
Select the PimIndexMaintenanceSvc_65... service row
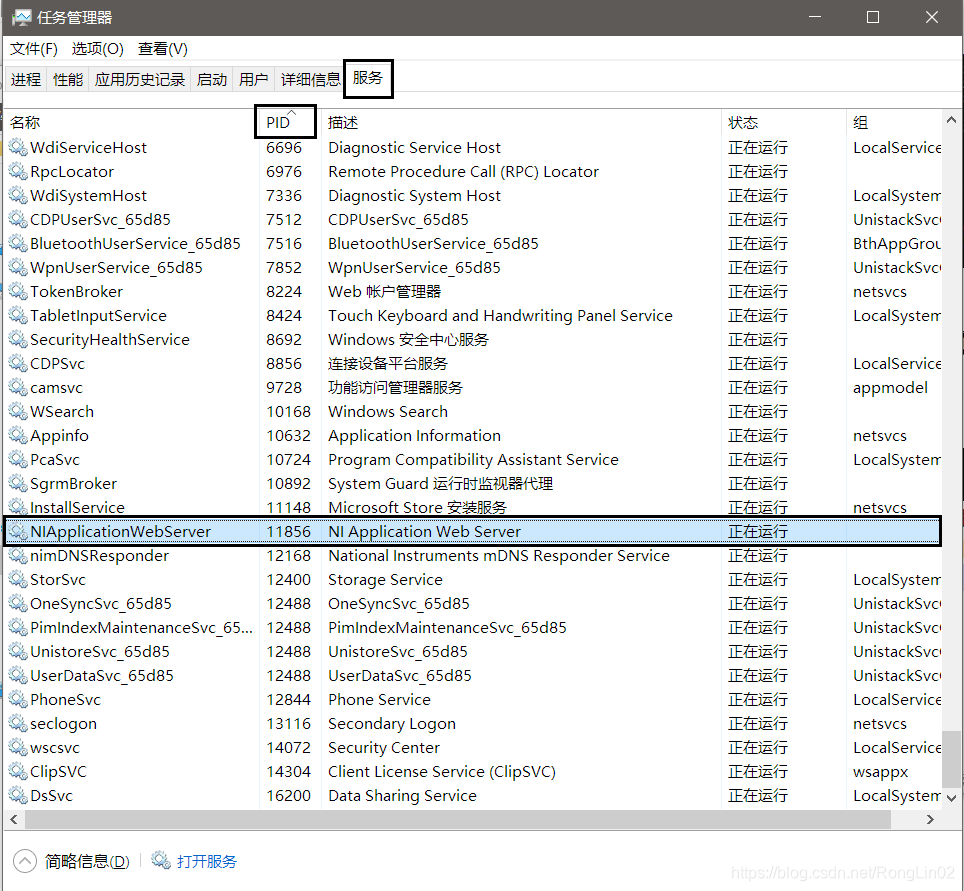472,627
